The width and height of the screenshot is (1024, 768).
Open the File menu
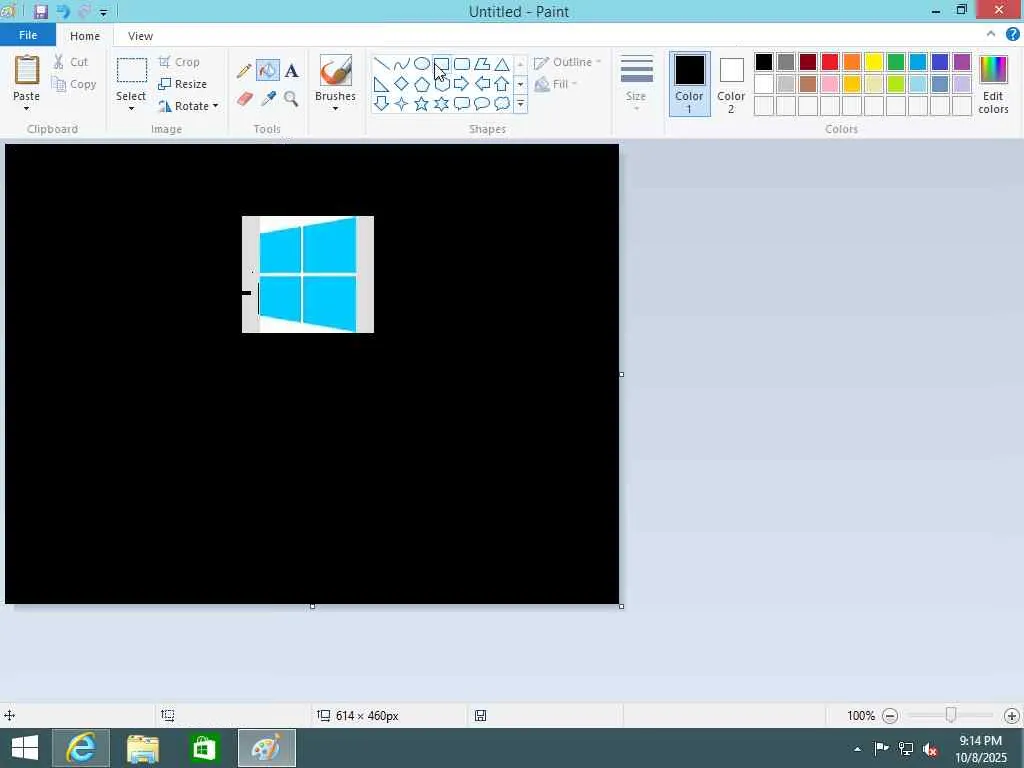coord(28,35)
